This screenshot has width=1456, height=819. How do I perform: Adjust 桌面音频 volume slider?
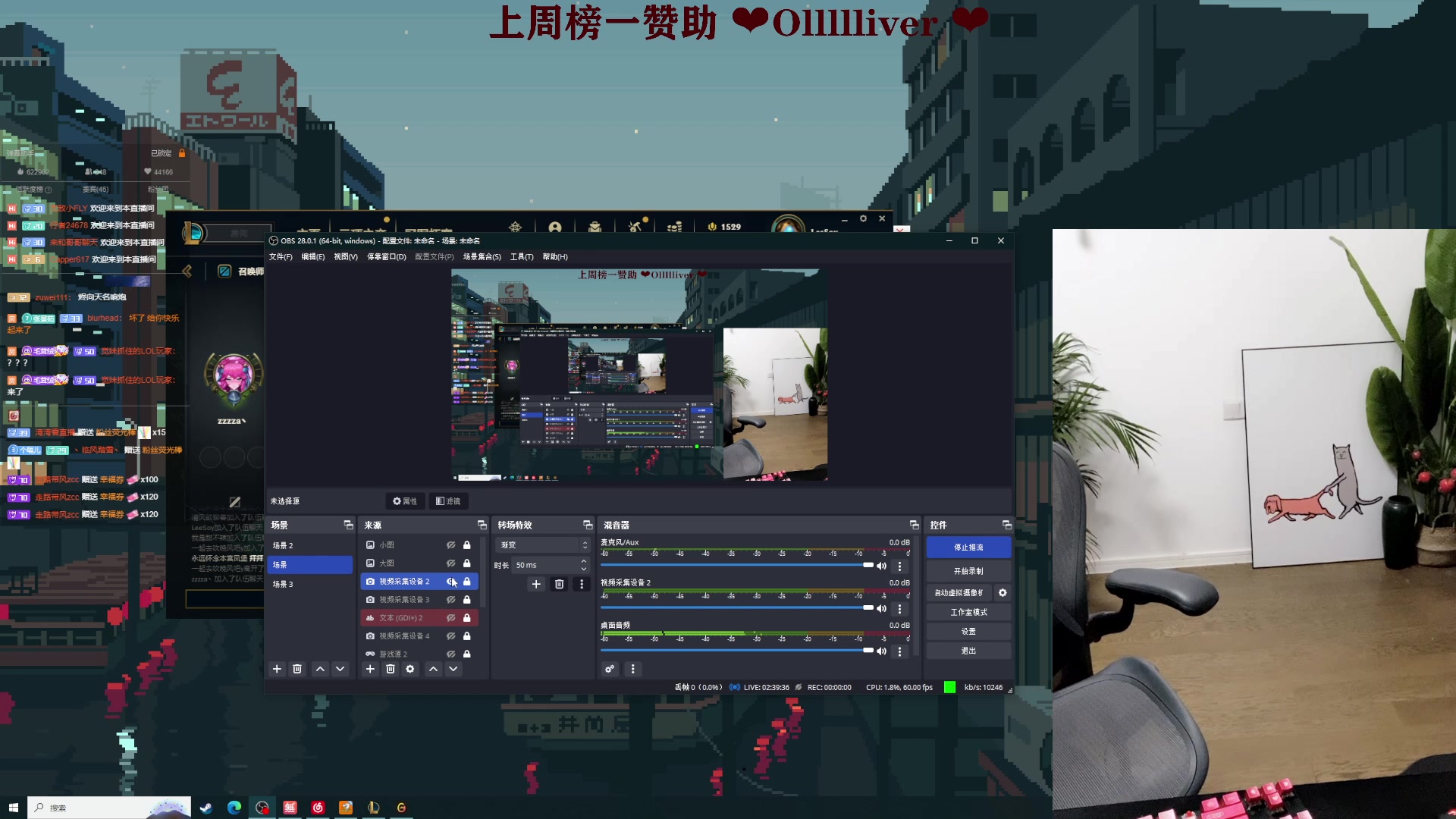pyautogui.click(x=737, y=651)
